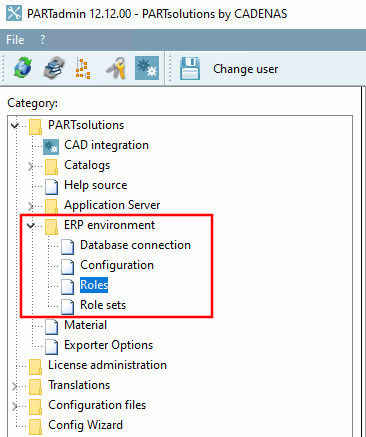Select Config Wizard tree item

coord(85,425)
